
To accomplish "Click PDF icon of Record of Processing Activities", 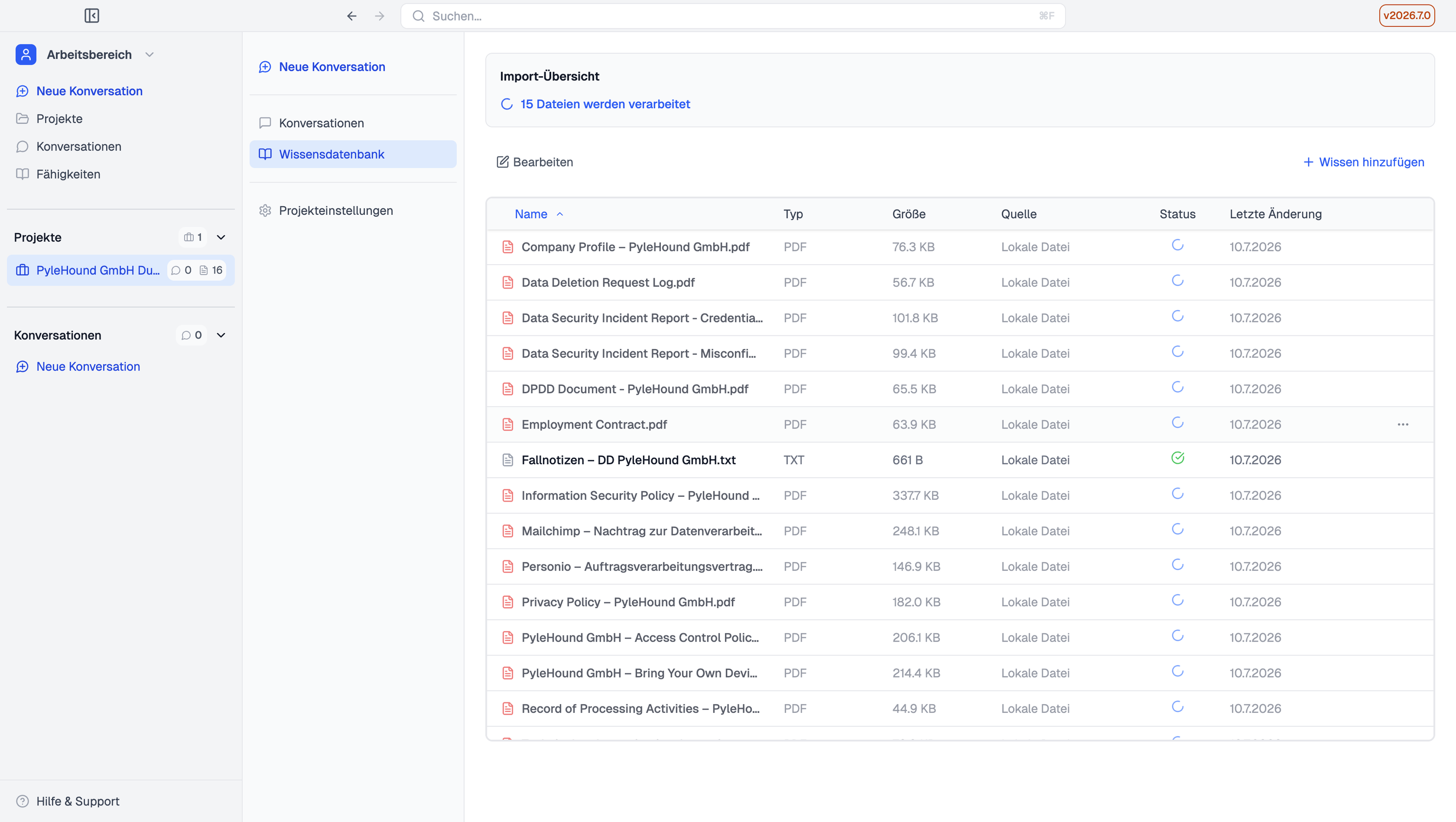I will (508, 708).
